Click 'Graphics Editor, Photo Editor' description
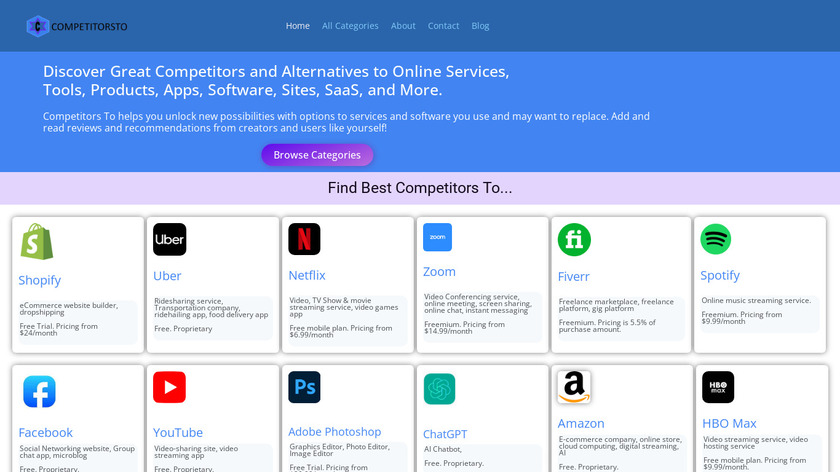The width and height of the screenshot is (840, 472). pyautogui.click(x=340, y=449)
